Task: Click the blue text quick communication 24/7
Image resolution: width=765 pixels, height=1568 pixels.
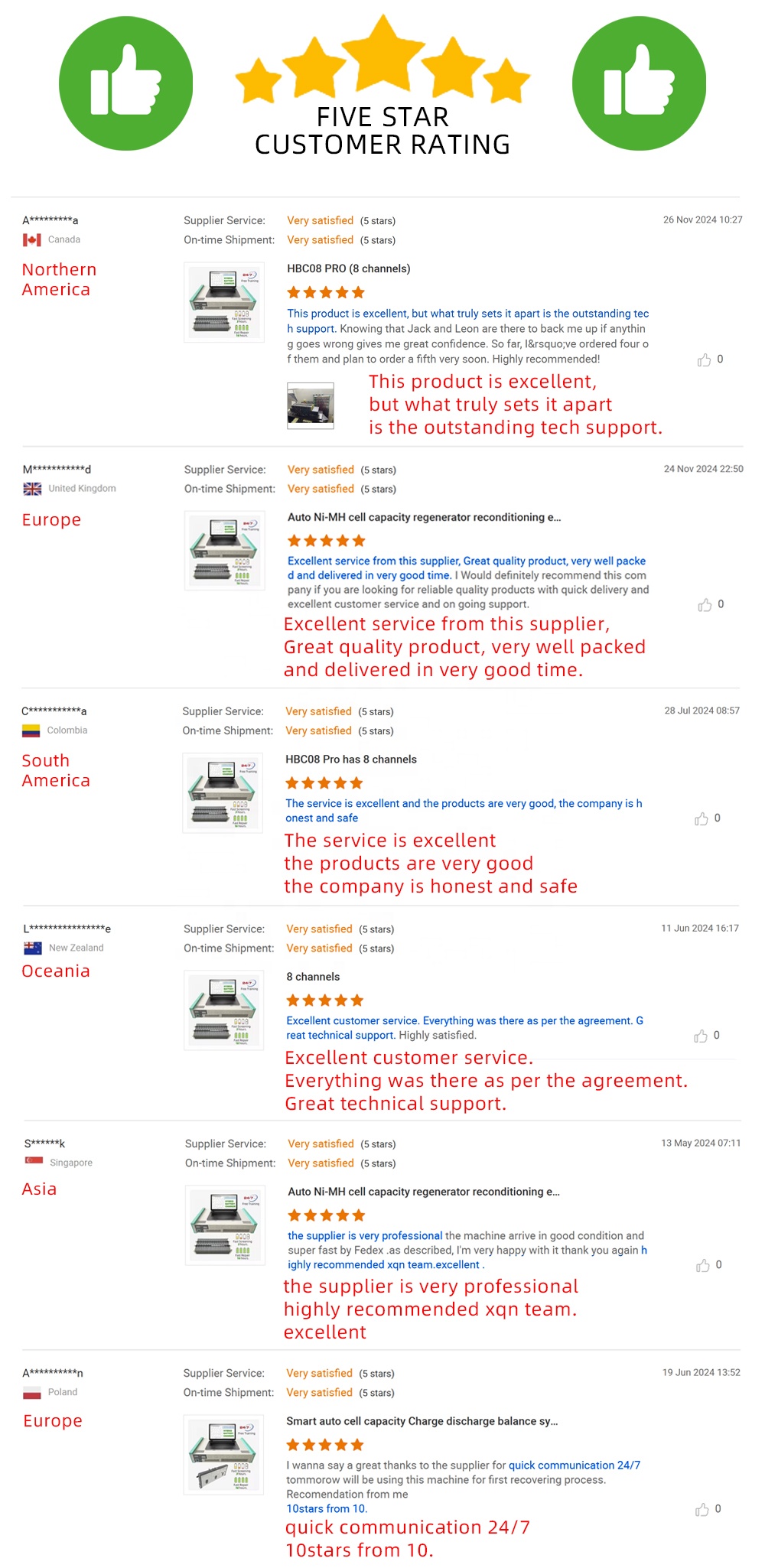Action: [x=575, y=1466]
